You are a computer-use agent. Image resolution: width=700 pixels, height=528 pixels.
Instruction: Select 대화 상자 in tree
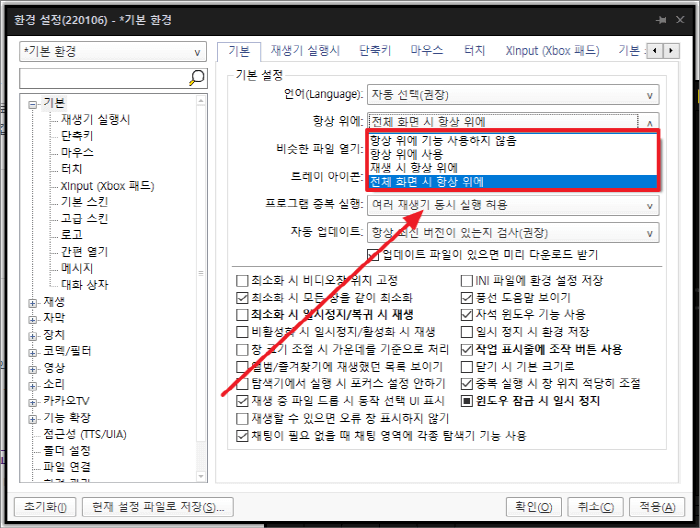pos(85,285)
